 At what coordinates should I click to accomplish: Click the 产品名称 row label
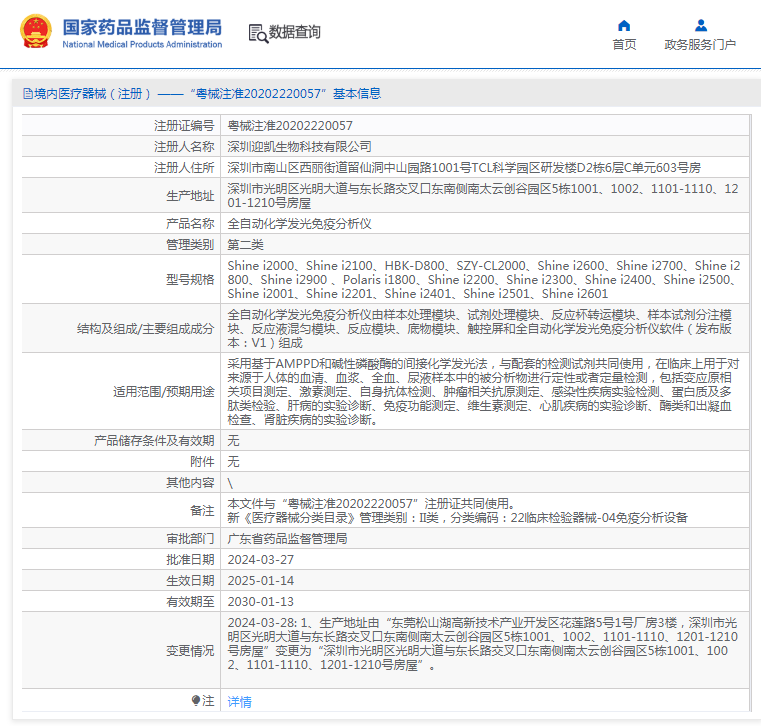click(190, 224)
